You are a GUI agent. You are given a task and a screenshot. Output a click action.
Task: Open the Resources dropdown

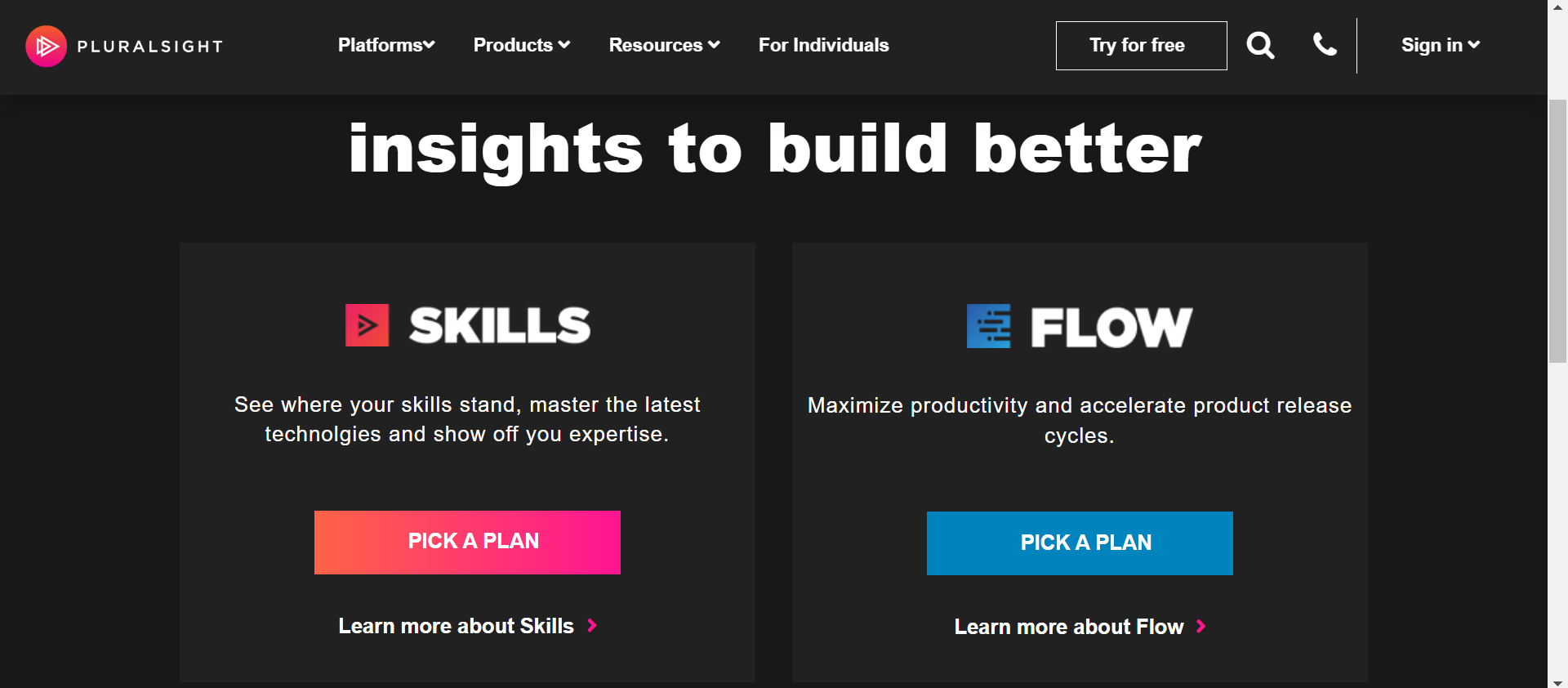tap(663, 45)
